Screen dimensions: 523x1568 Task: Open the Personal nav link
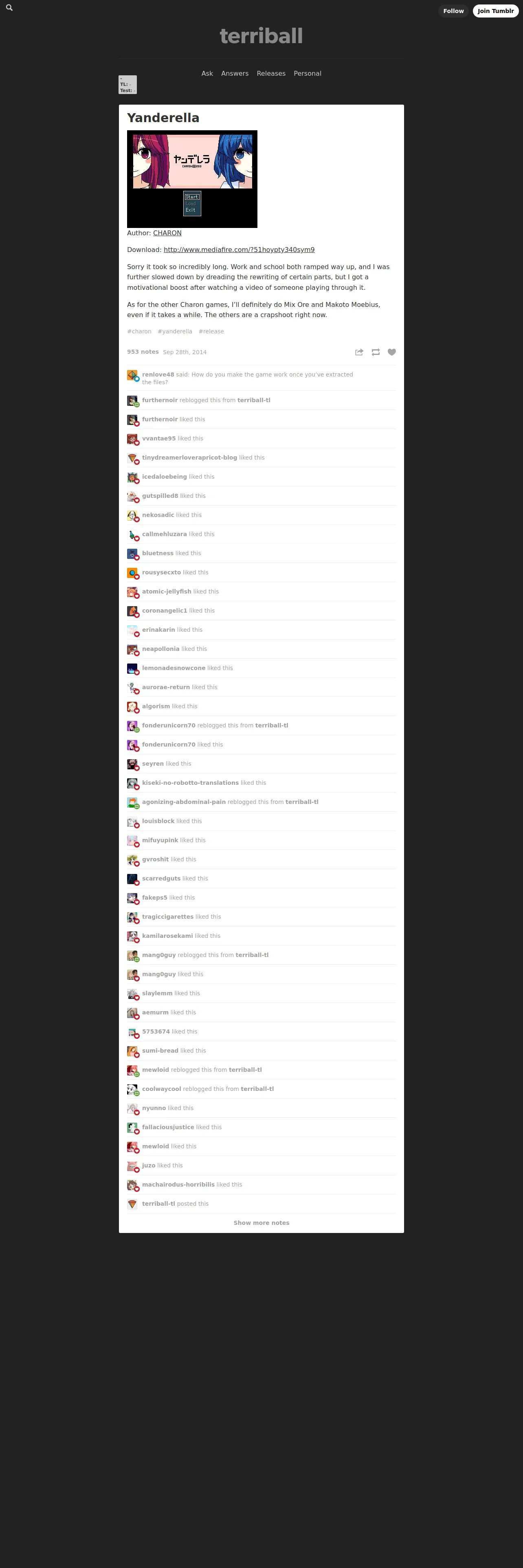tap(308, 74)
